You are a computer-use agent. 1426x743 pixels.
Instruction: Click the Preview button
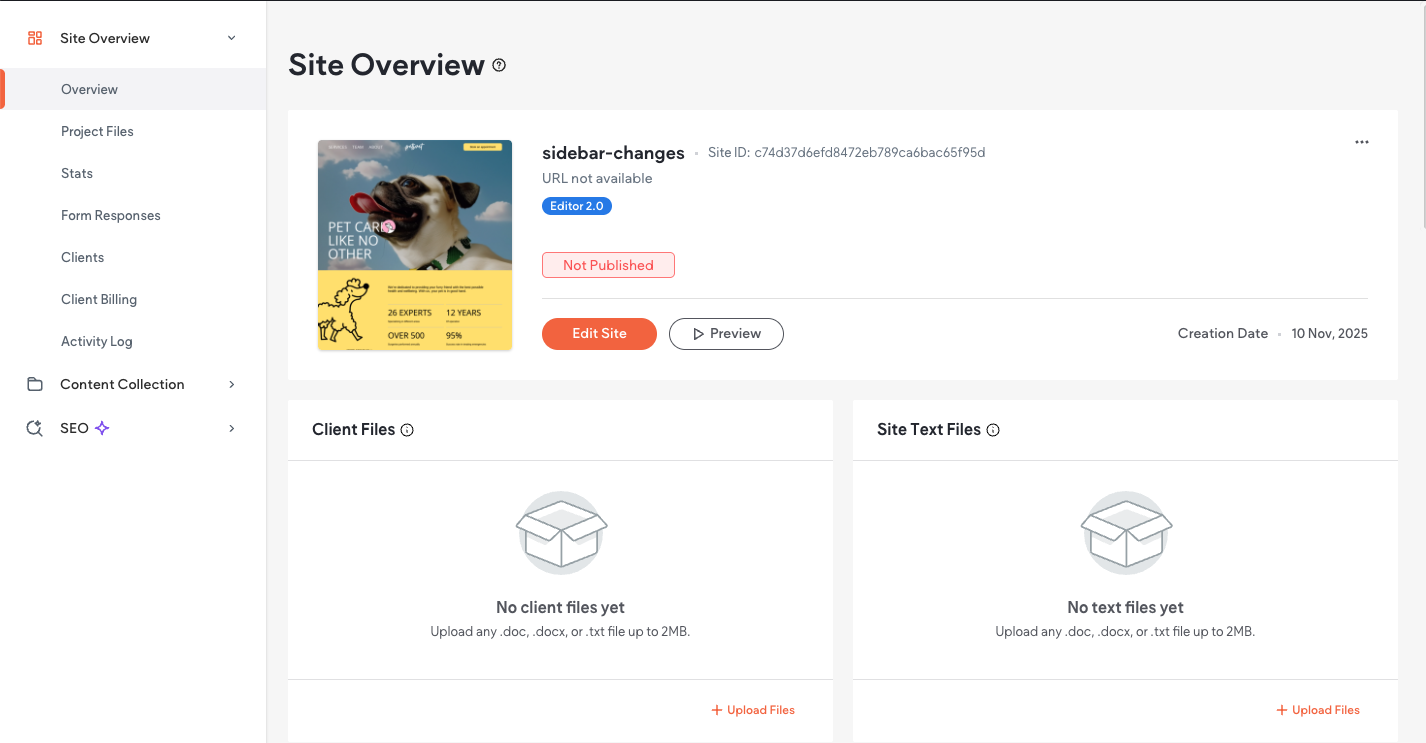point(726,334)
